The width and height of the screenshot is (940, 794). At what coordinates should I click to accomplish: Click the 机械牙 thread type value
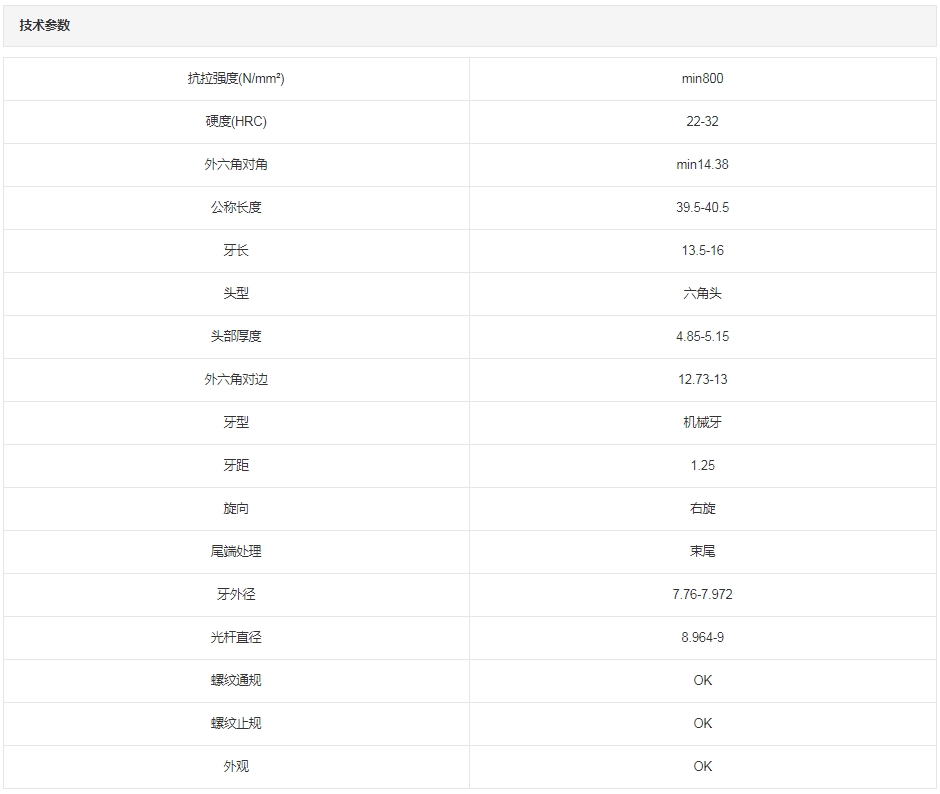click(x=702, y=423)
